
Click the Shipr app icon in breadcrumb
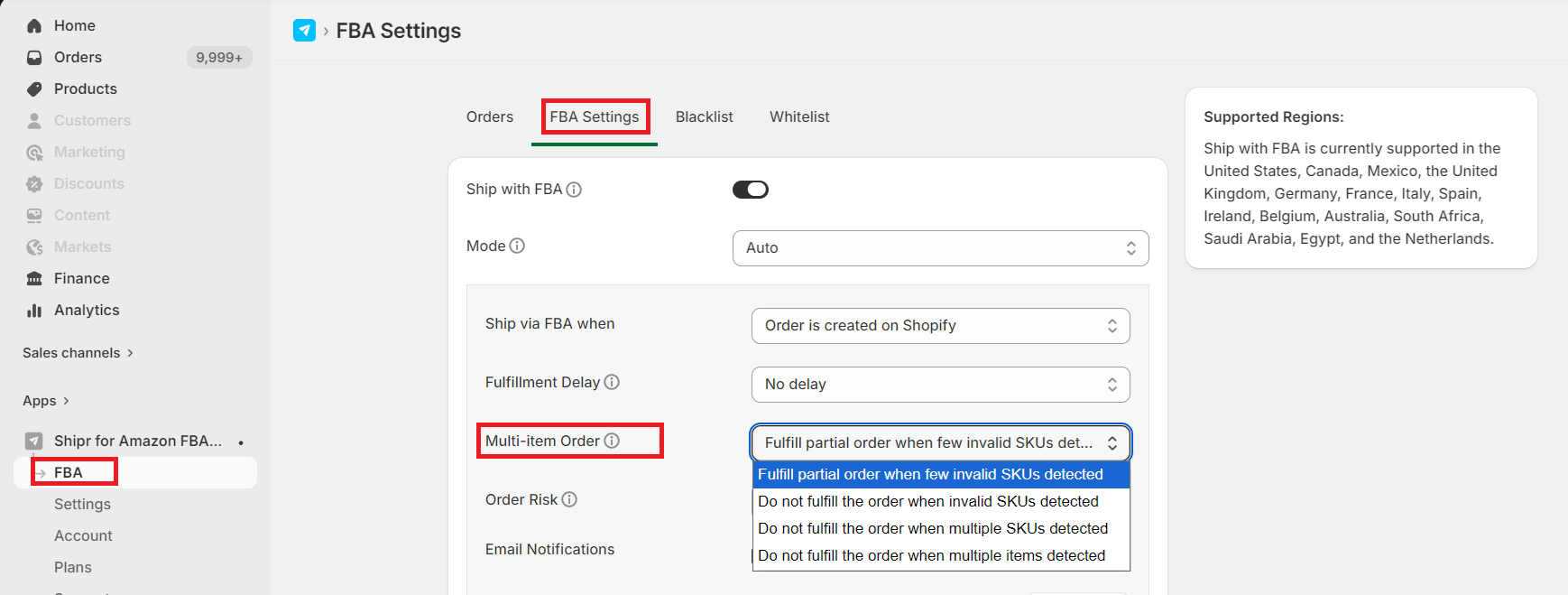pyautogui.click(x=305, y=31)
